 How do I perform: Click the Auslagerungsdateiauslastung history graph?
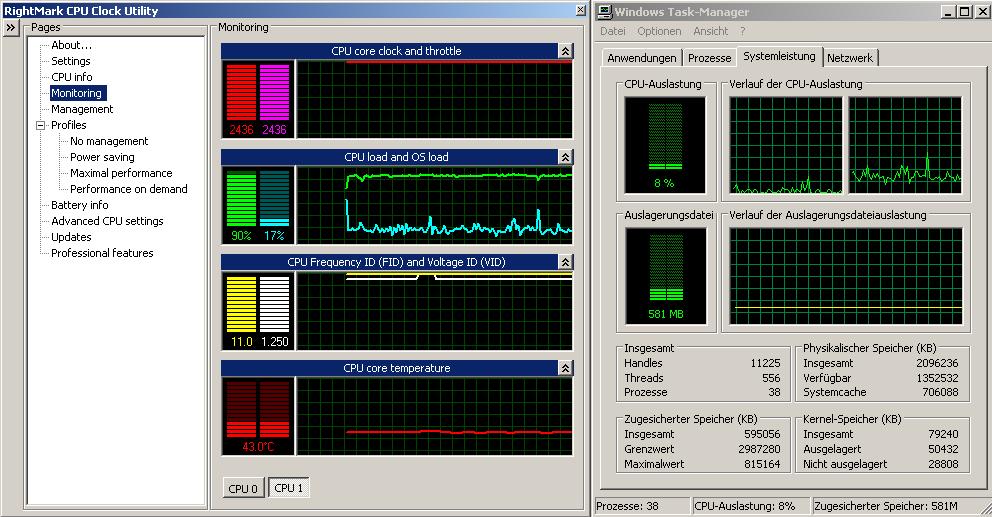tap(846, 276)
